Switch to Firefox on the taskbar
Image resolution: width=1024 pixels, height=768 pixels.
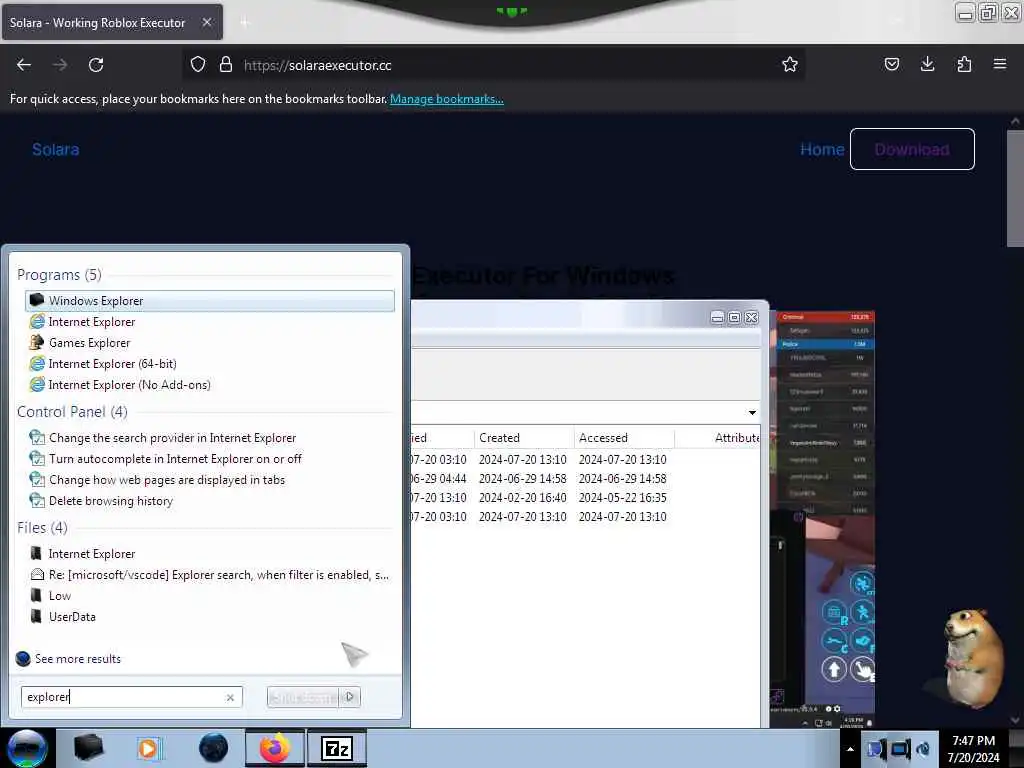[275, 748]
